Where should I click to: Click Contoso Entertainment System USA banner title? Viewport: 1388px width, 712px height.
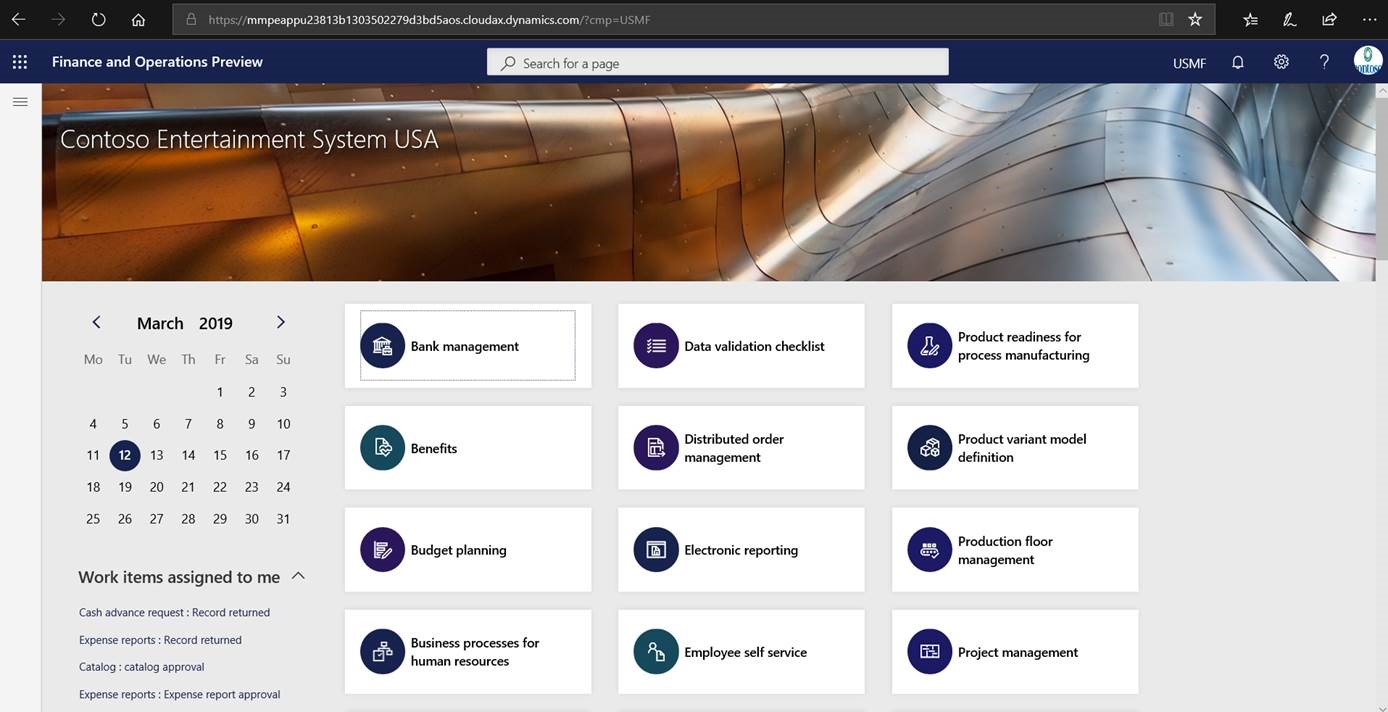point(249,139)
